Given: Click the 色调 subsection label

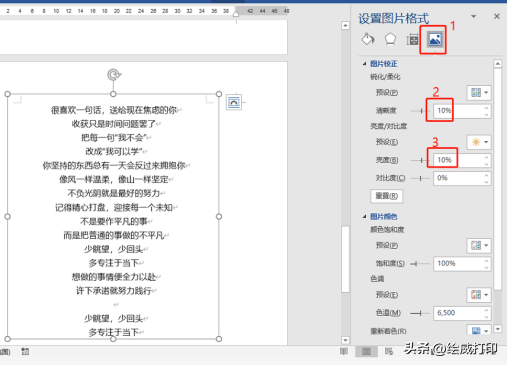Looking at the screenshot, I should [377, 279].
